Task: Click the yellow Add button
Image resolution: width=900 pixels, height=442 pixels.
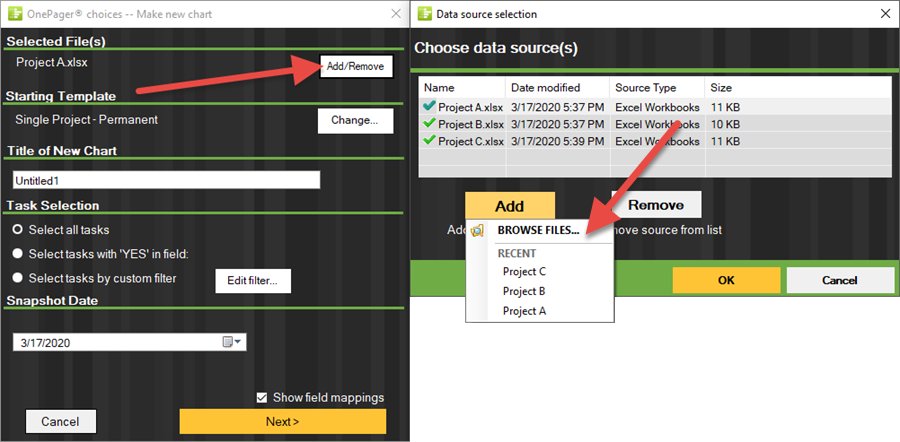Action: point(510,206)
